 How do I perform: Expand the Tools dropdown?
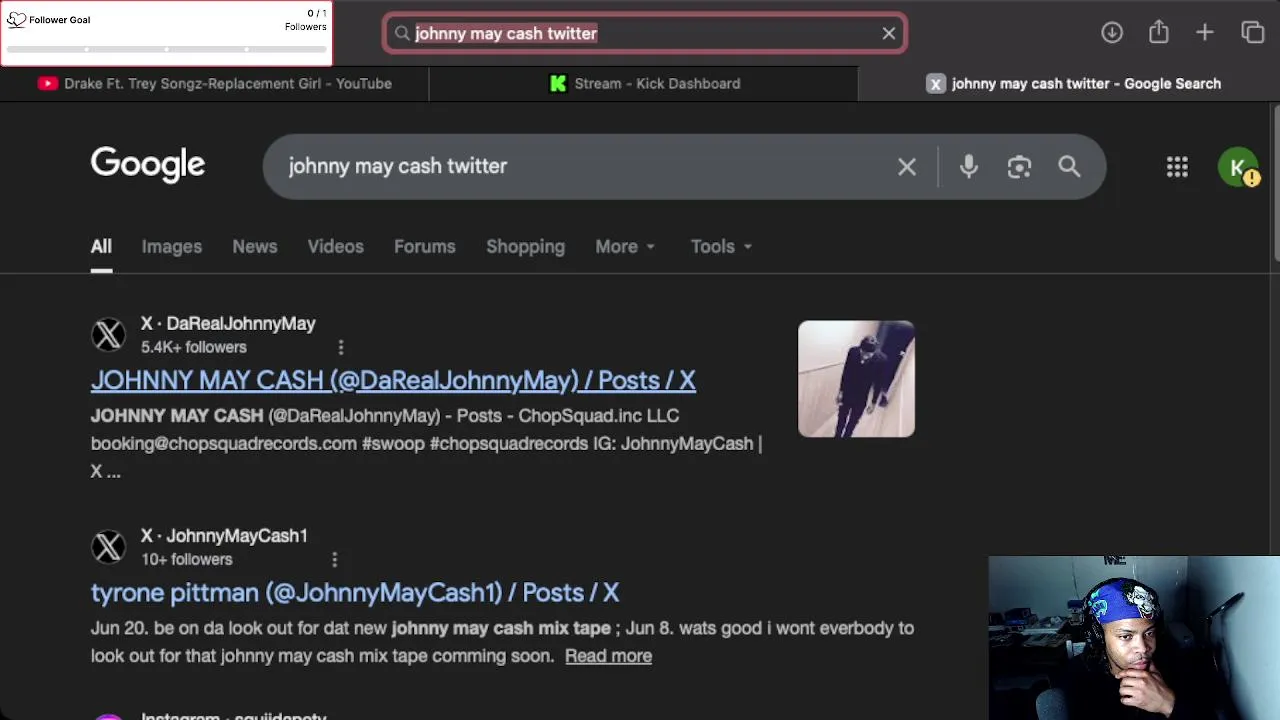[721, 247]
